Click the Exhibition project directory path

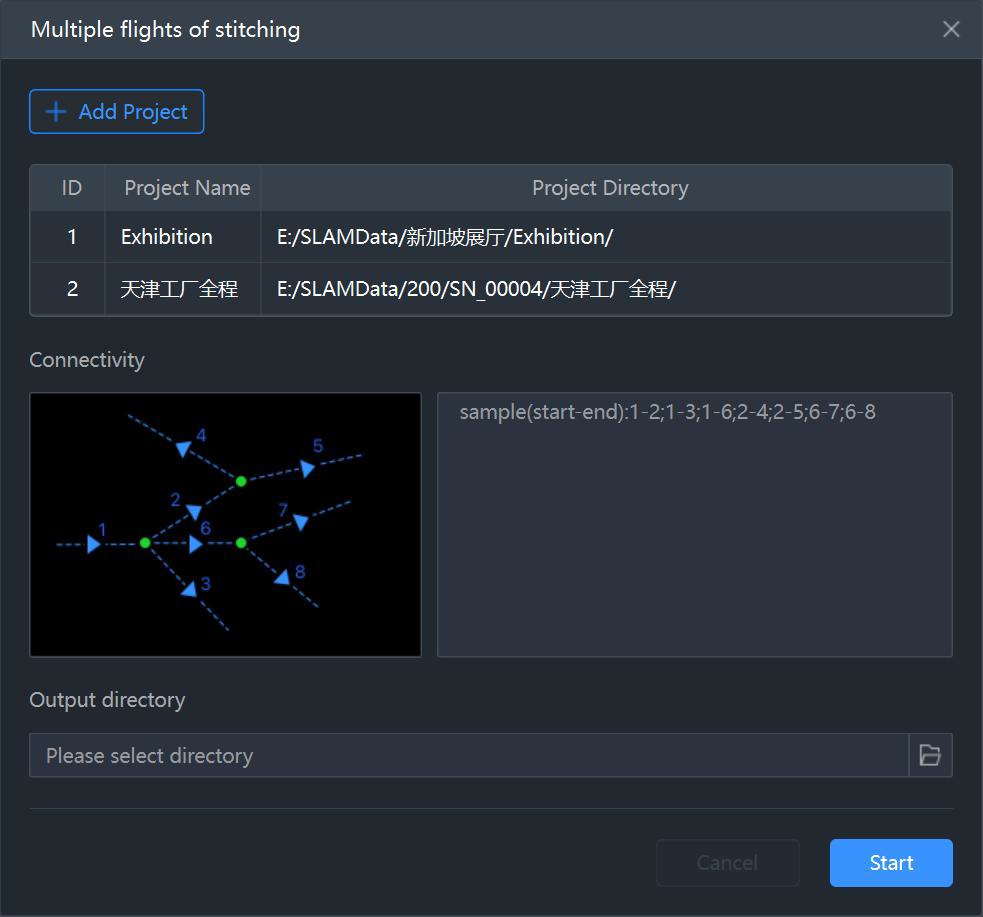tap(444, 237)
